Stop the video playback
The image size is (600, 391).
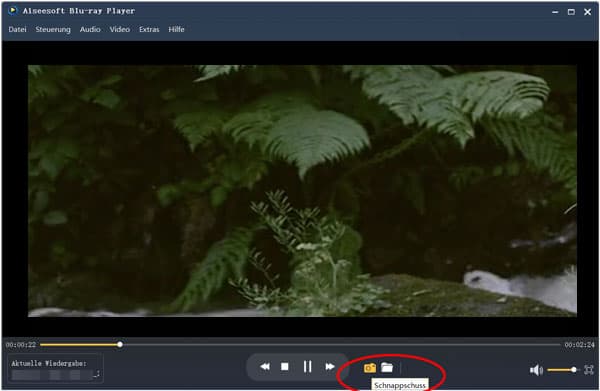pos(285,367)
